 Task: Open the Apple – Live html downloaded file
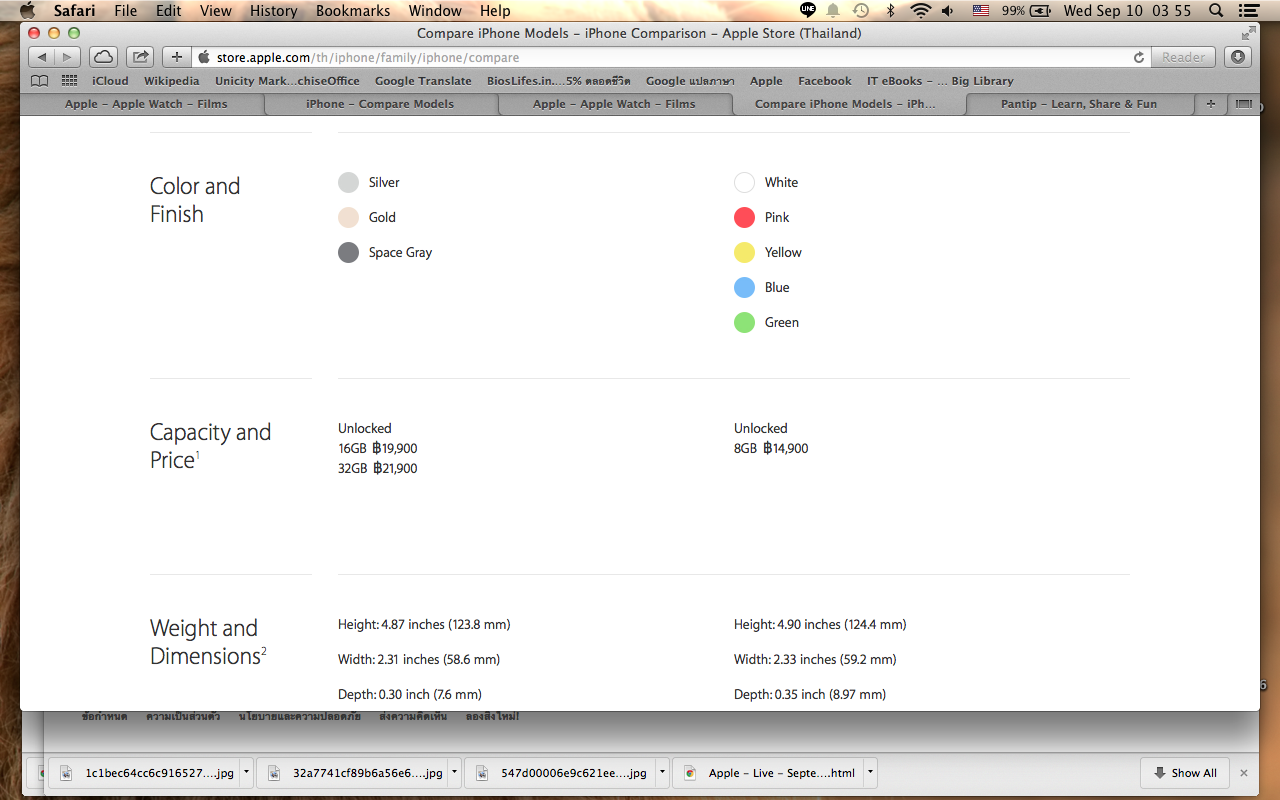(769, 773)
